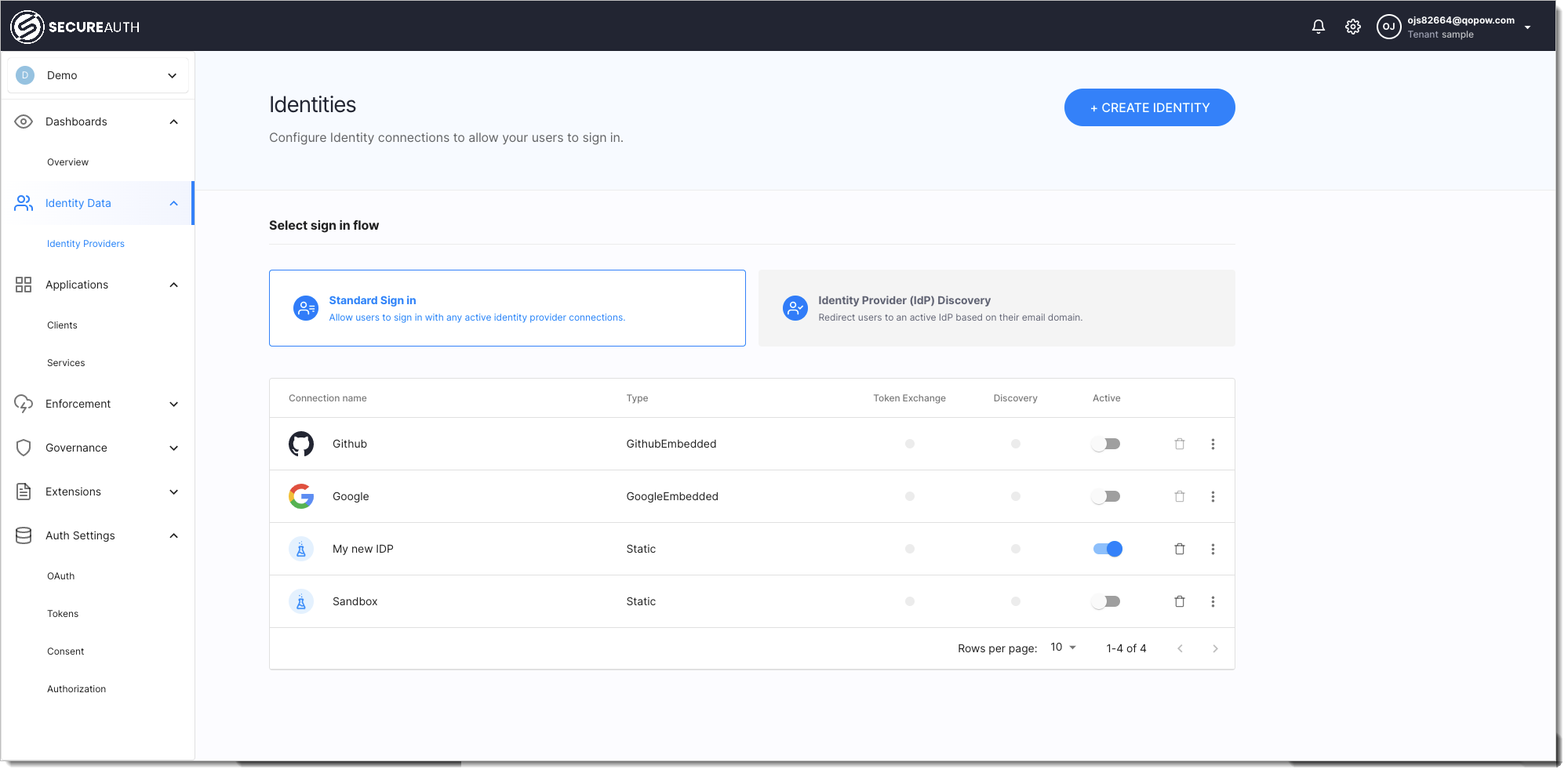Open the Google connection name
The width and height of the screenshot is (1568, 773).
click(351, 496)
